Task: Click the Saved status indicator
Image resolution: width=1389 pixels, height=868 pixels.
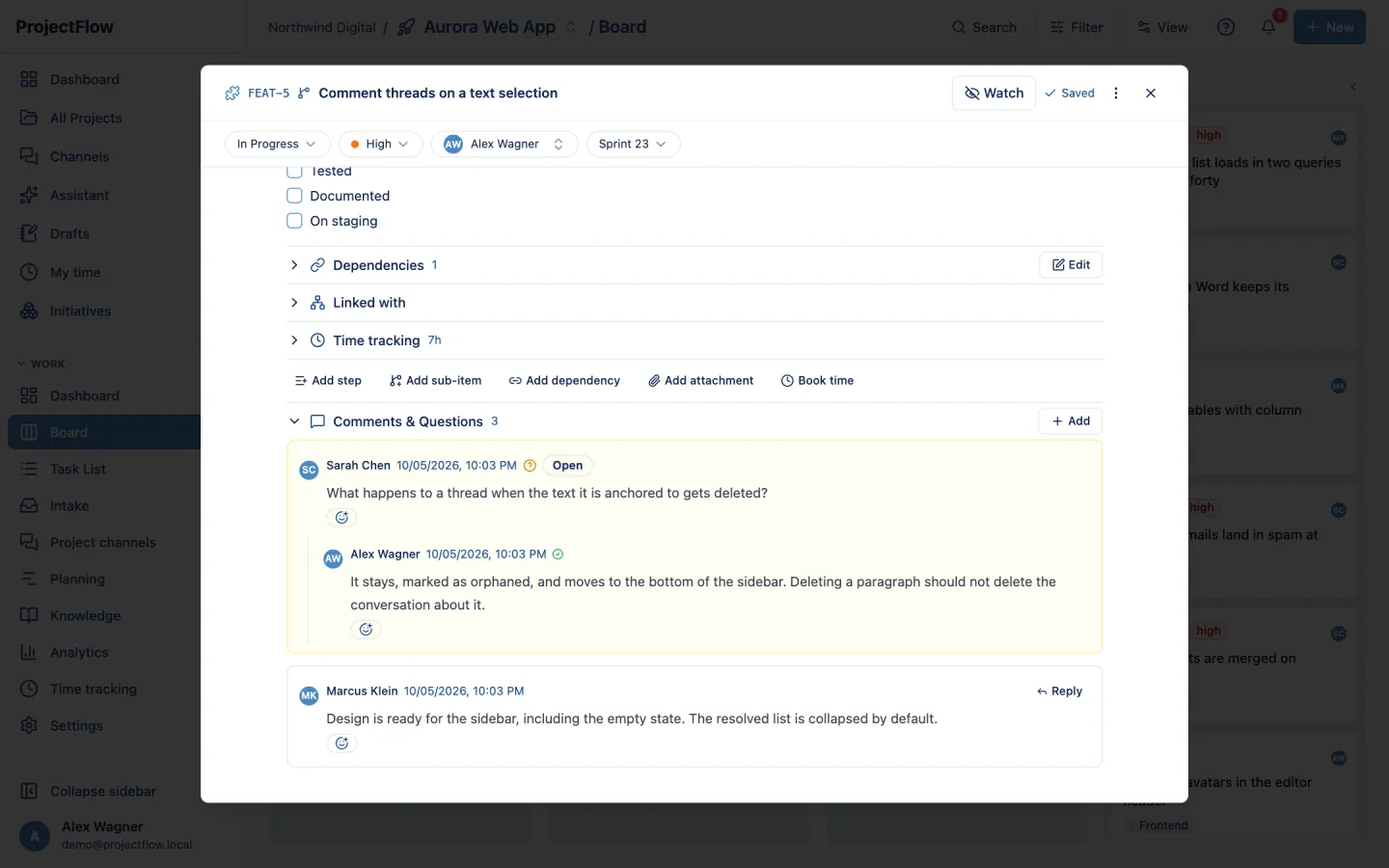Action: [x=1070, y=94]
